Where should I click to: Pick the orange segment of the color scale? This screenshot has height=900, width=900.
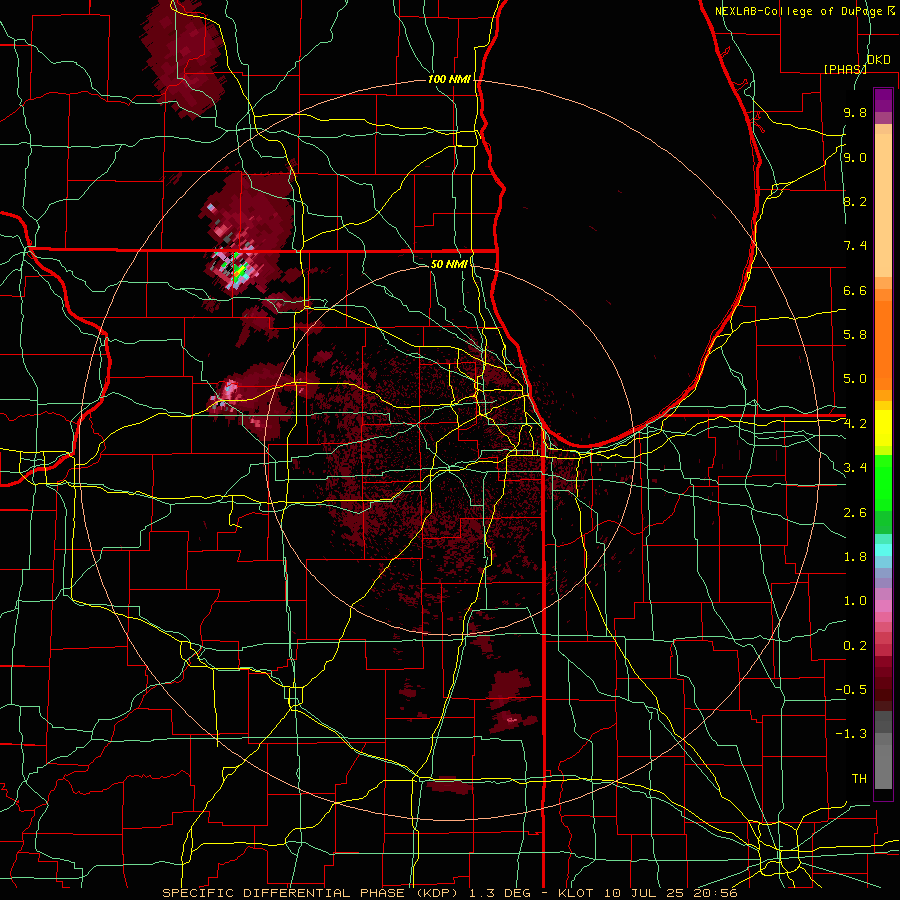point(883,346)
